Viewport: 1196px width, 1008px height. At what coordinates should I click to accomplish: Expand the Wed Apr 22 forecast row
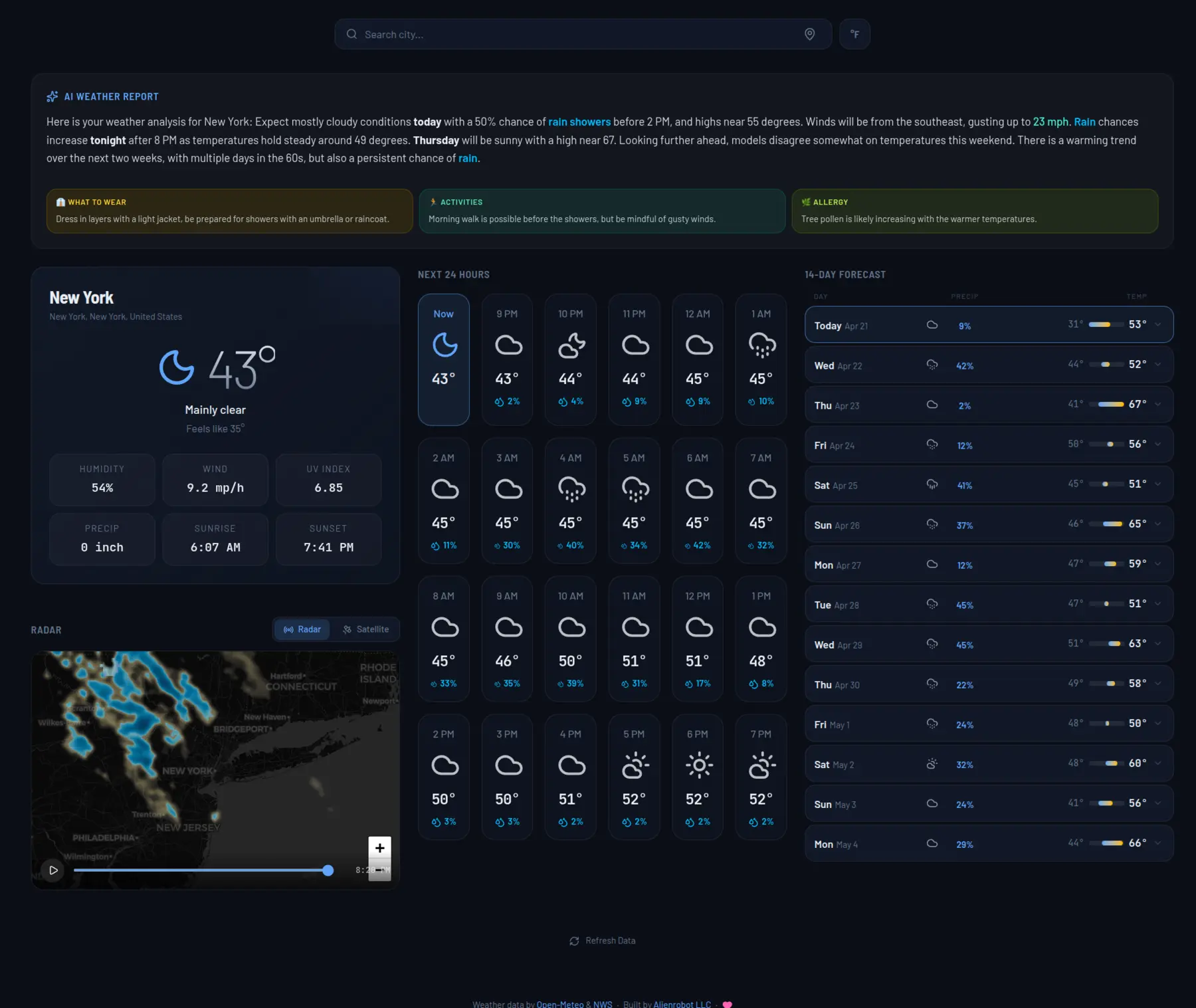989,365
